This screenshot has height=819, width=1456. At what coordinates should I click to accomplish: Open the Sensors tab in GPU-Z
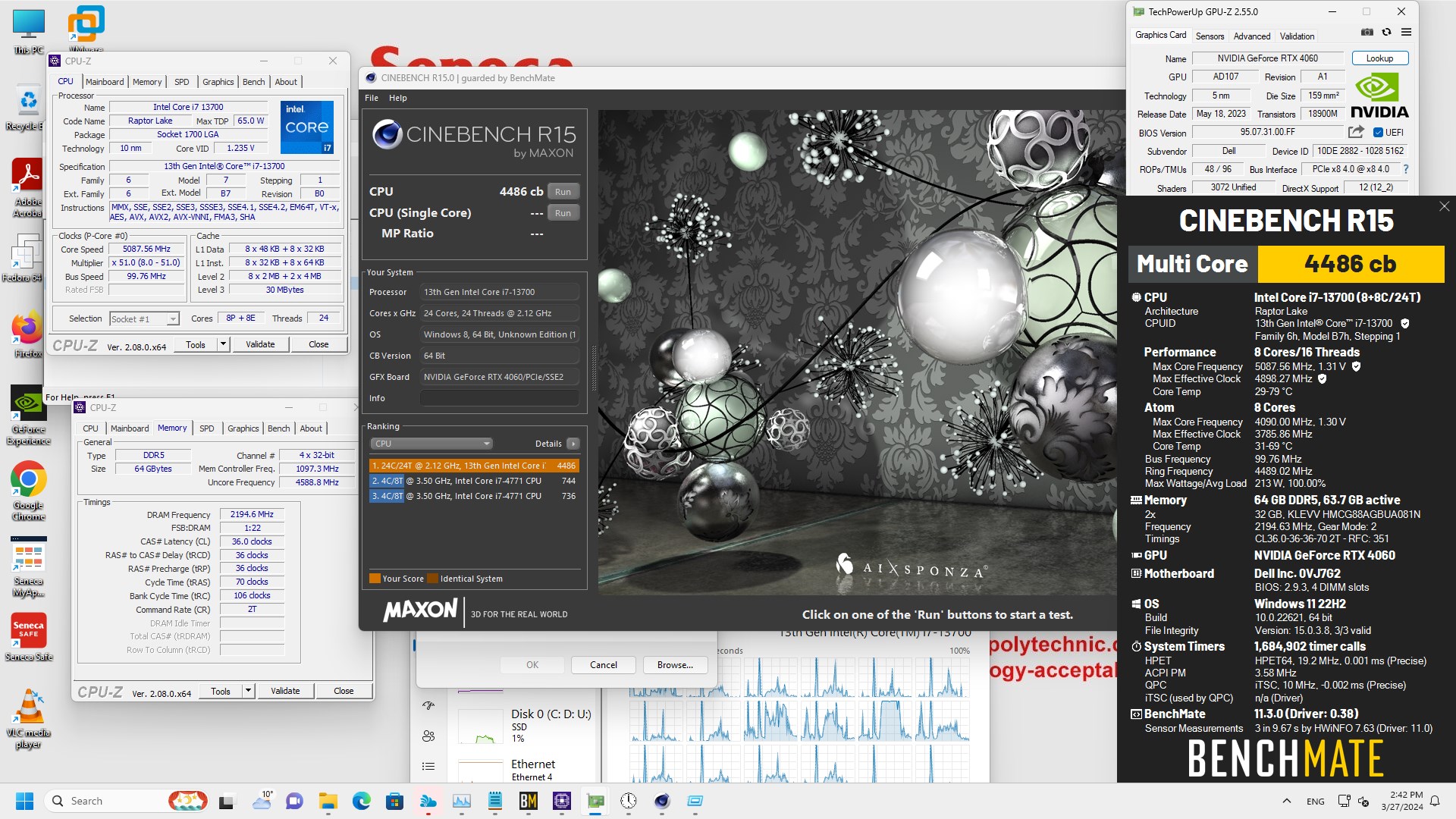1210,36
